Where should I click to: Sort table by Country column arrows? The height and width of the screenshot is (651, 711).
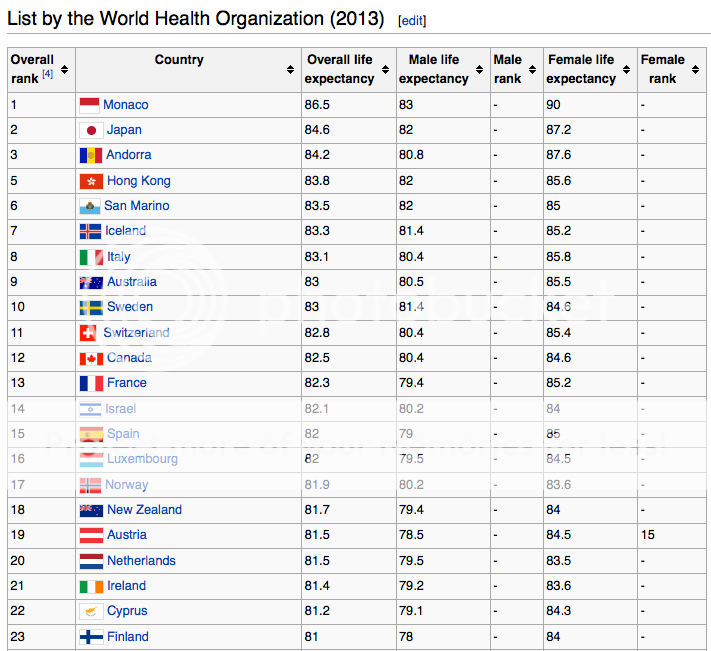point(290,70)
